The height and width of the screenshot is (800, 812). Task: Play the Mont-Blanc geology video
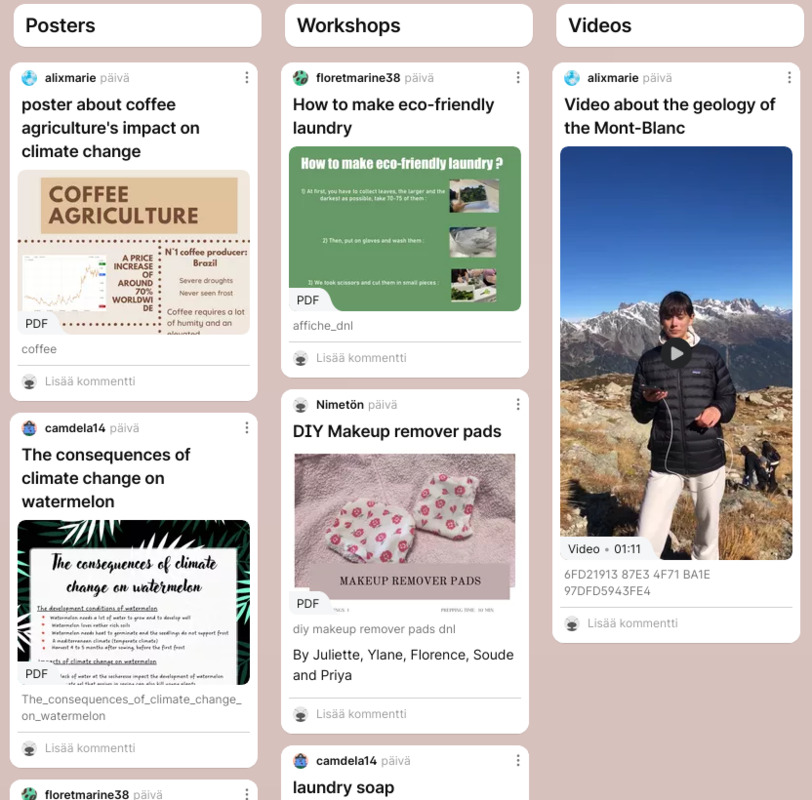[676, 353]
